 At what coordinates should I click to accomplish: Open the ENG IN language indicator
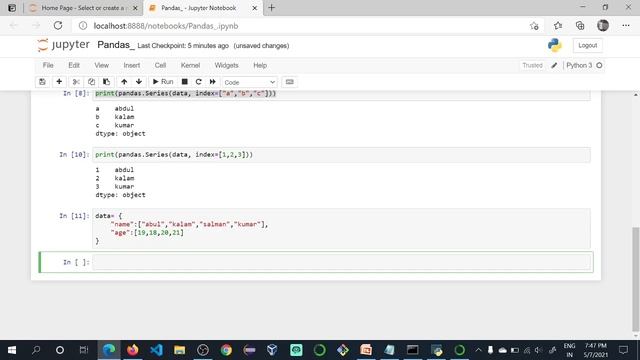[569, 350]
